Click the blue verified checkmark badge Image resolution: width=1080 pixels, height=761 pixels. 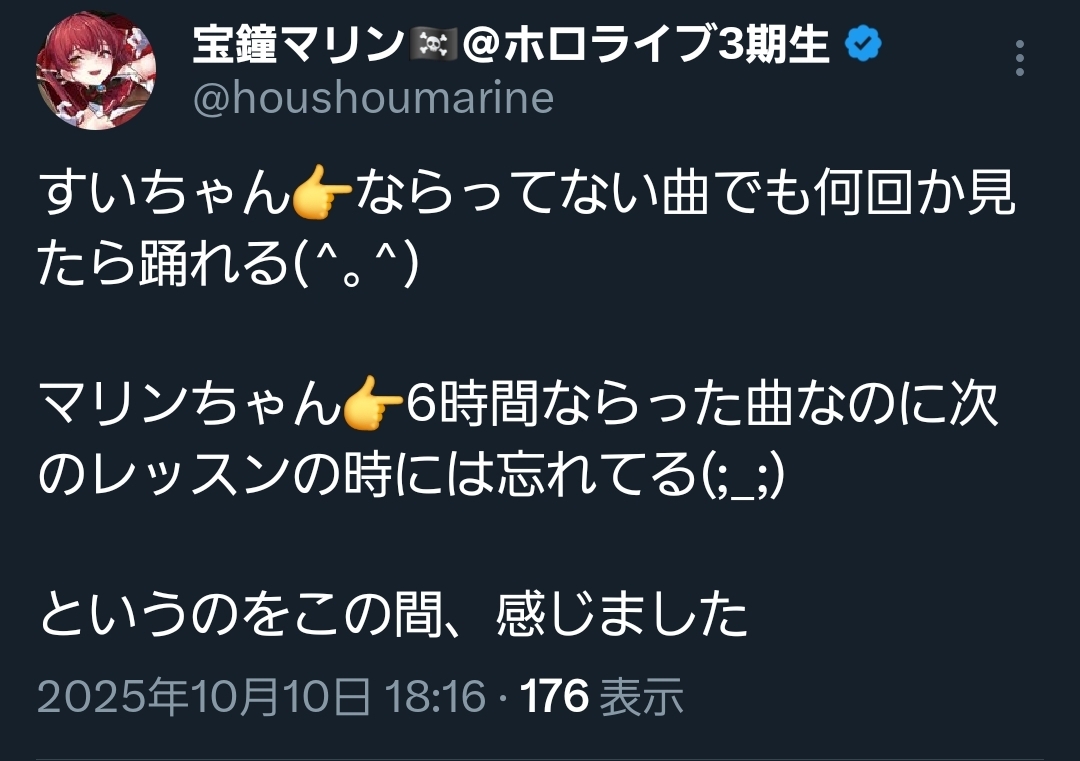pos(863,44)
